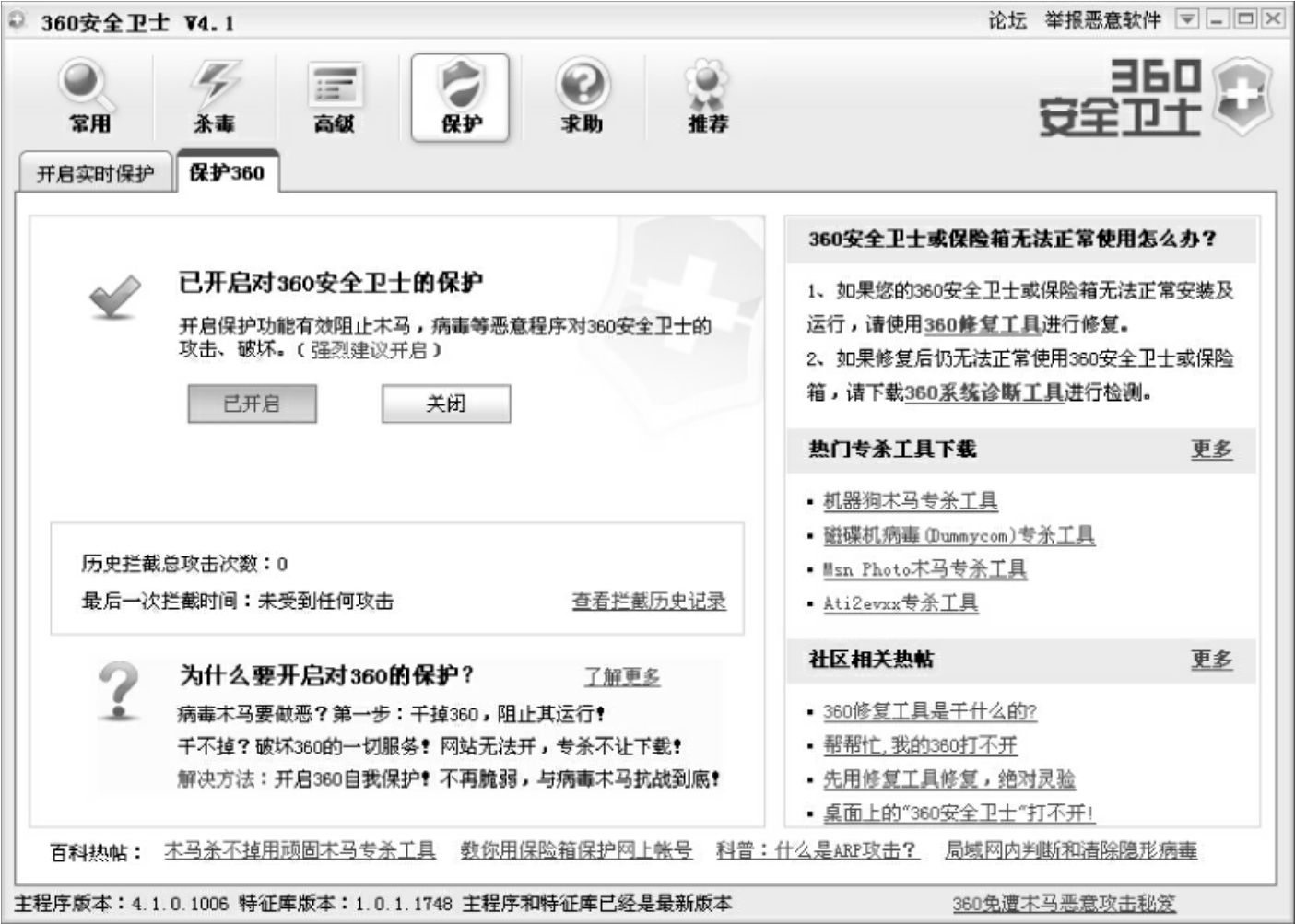Open the 常用 toolbar section
Viewport: 1295px width, 924px height.
point(89,97)
